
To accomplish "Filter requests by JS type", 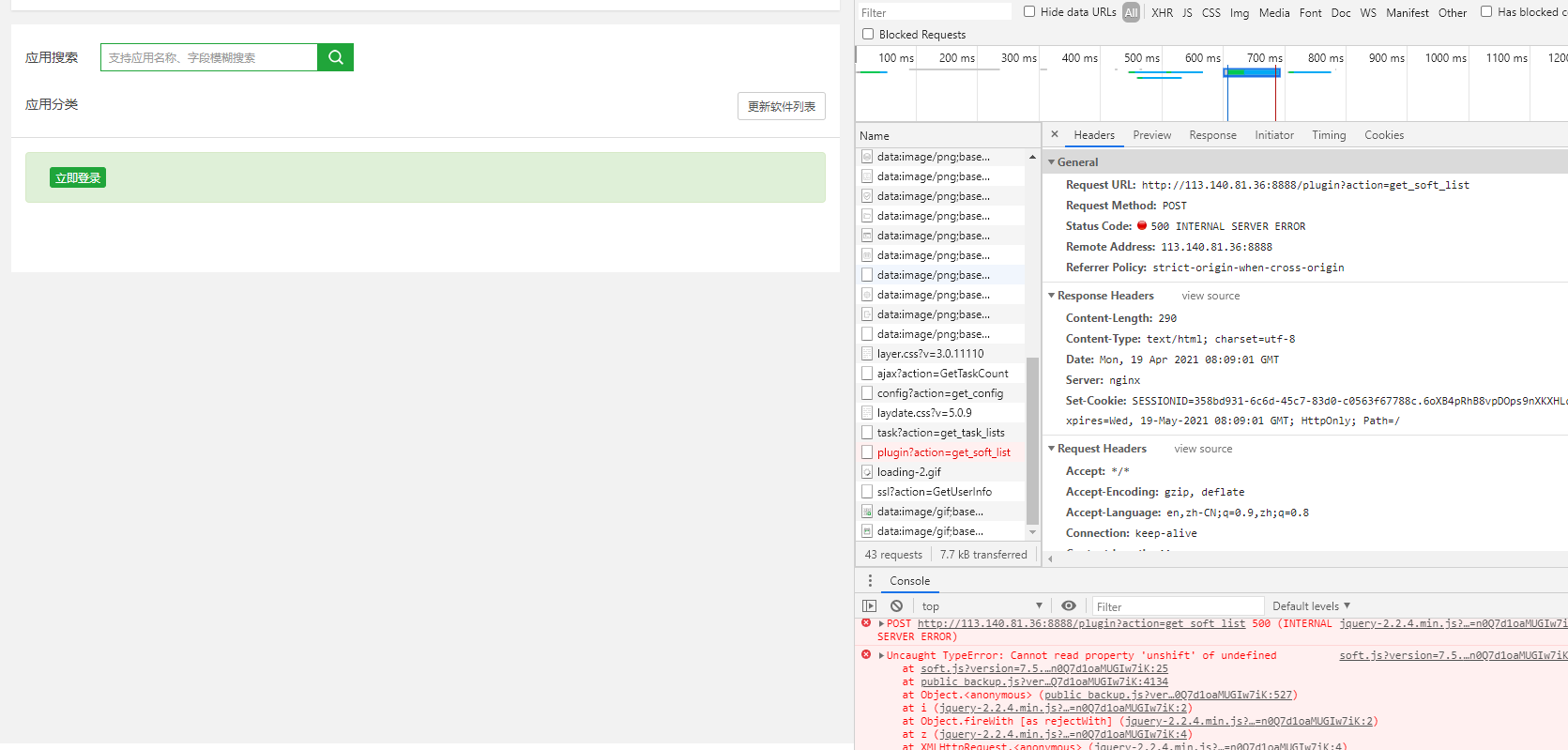I will [x=1188, y=13].
